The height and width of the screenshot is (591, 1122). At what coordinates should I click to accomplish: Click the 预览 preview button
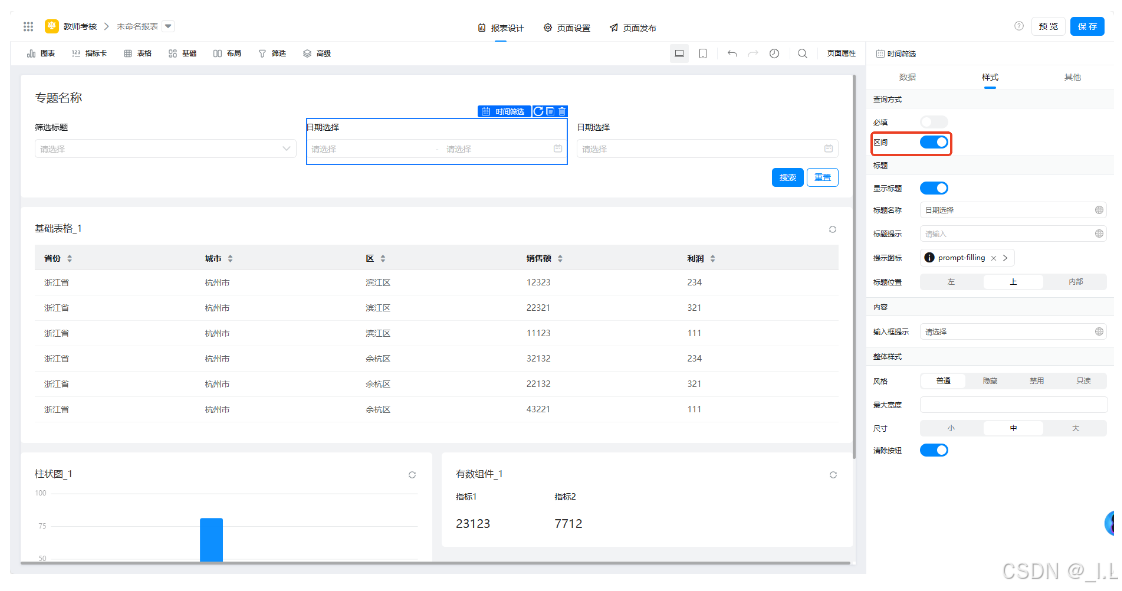[x=1048, y=26]
